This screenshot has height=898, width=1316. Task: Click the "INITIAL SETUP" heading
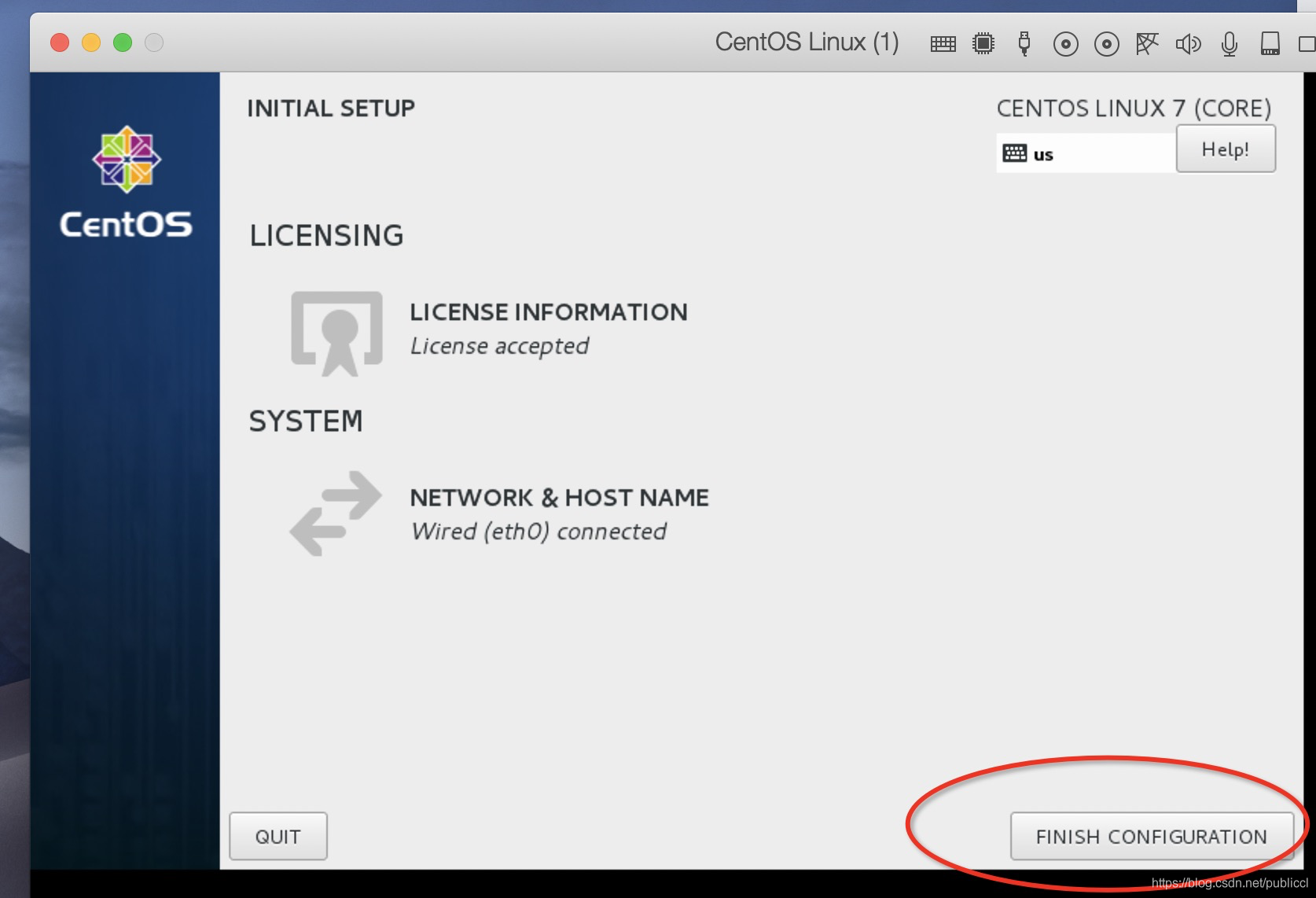(331, 109)
